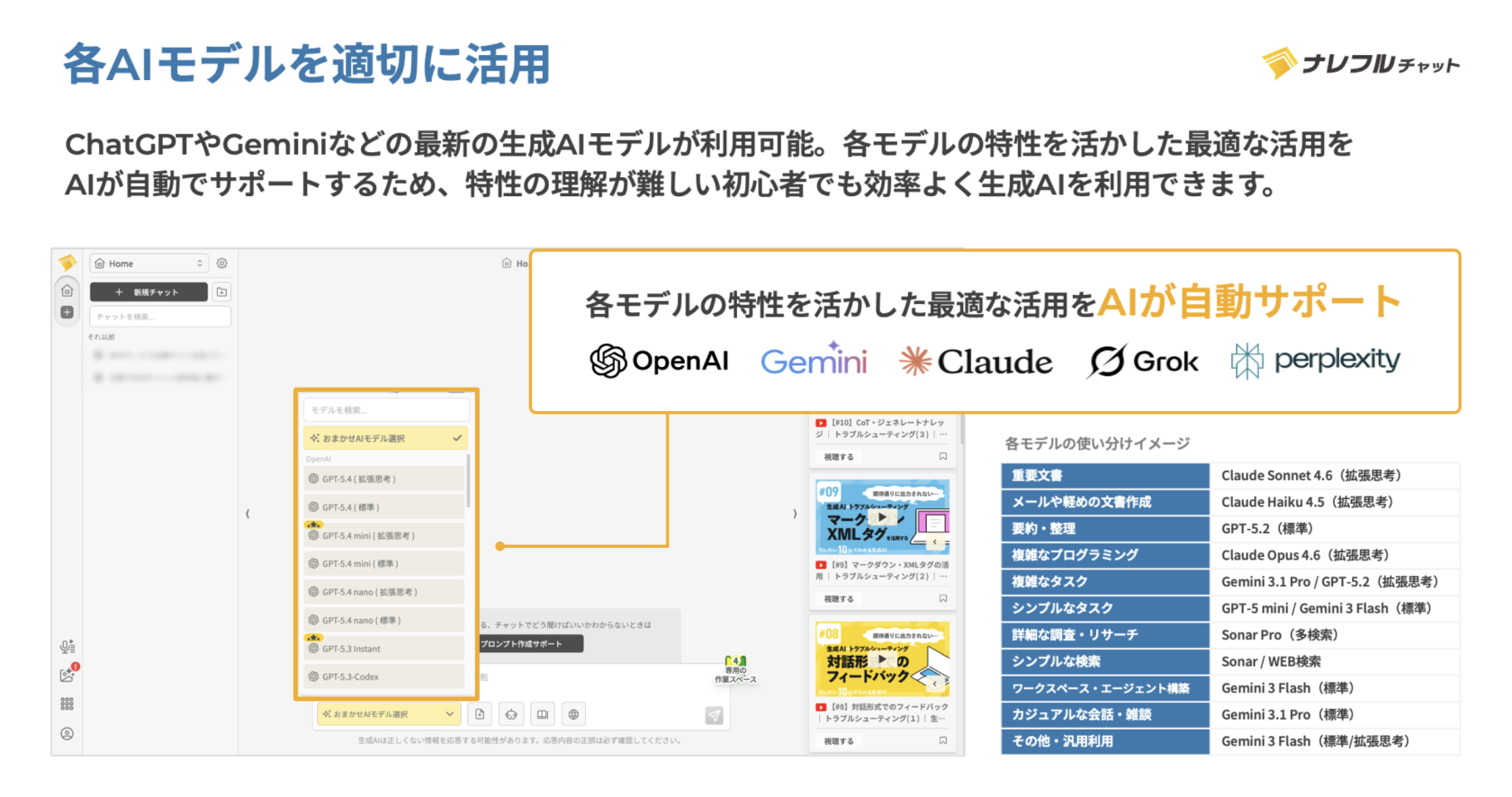Focus the モデルを検索 search field
This screenshot has height=797, width=1512.
[386, 410]
